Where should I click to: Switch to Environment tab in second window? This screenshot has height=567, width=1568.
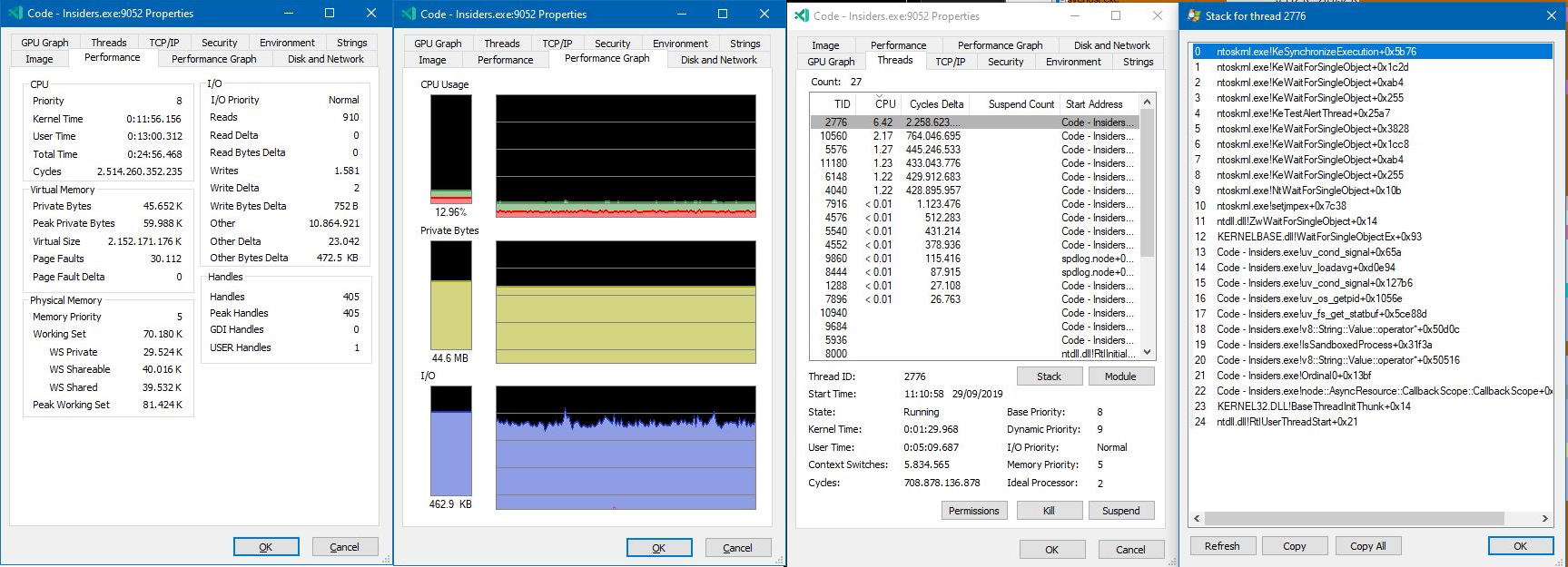coord(680,44)
